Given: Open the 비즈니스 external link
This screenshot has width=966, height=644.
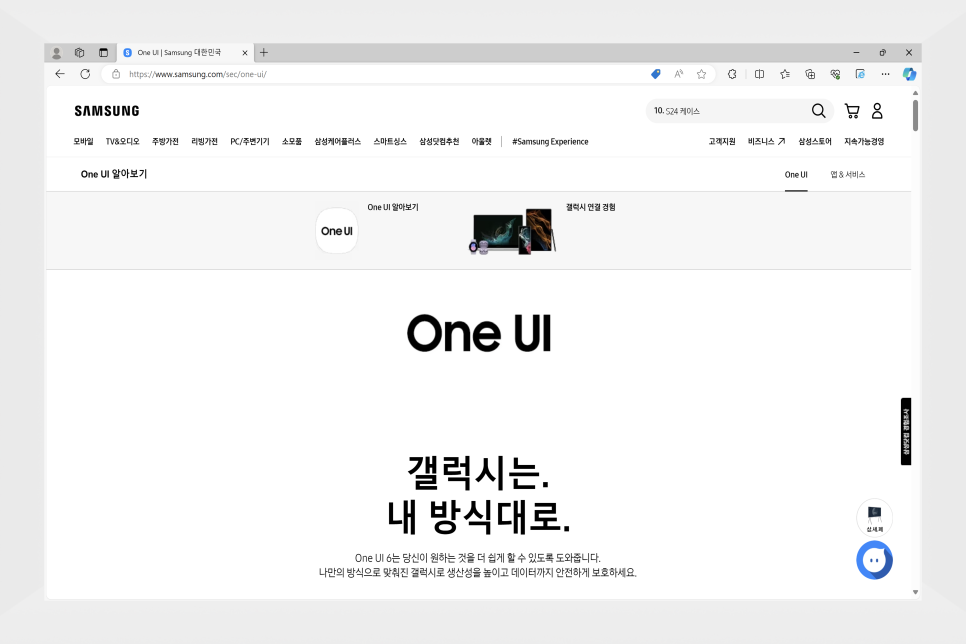Looking at the screenshot, I should tap(766, 142).
